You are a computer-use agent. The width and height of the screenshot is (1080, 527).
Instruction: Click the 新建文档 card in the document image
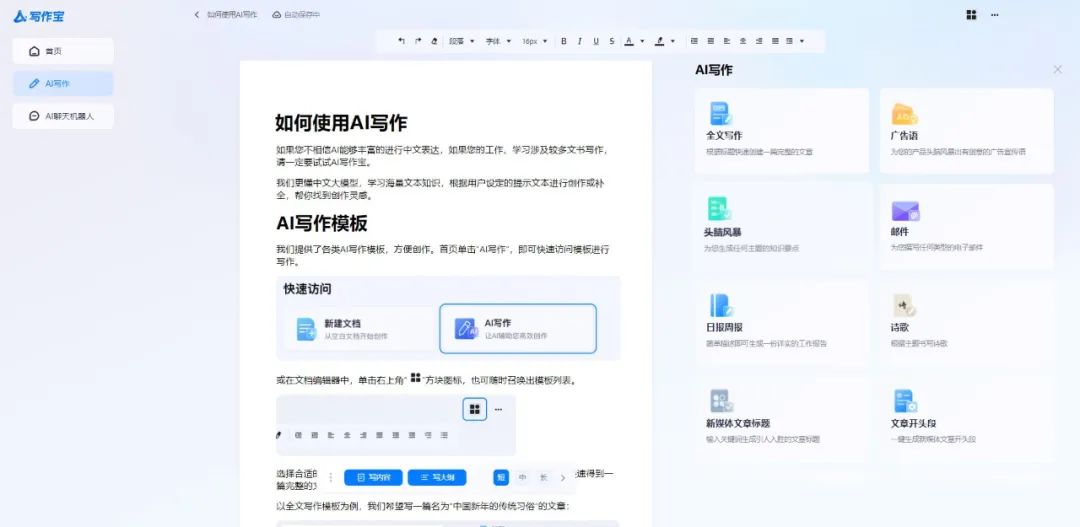click(359, 329)
